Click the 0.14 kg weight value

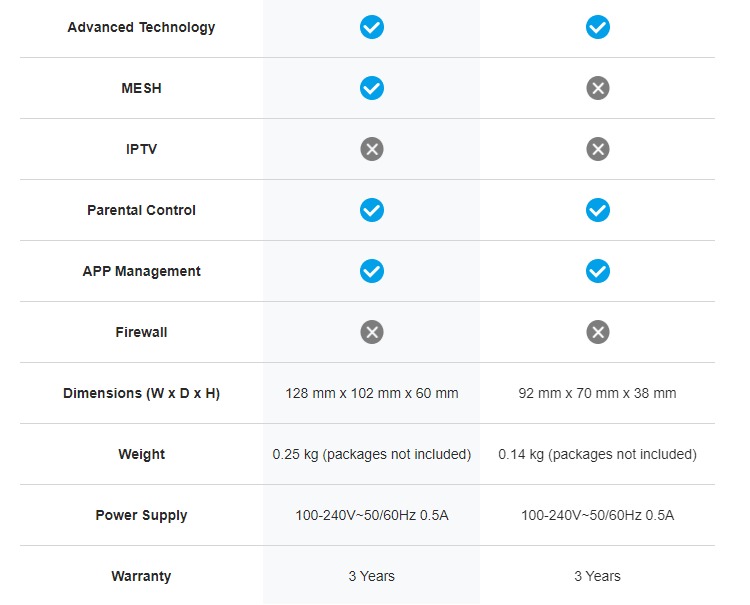[x=597, y=454]
